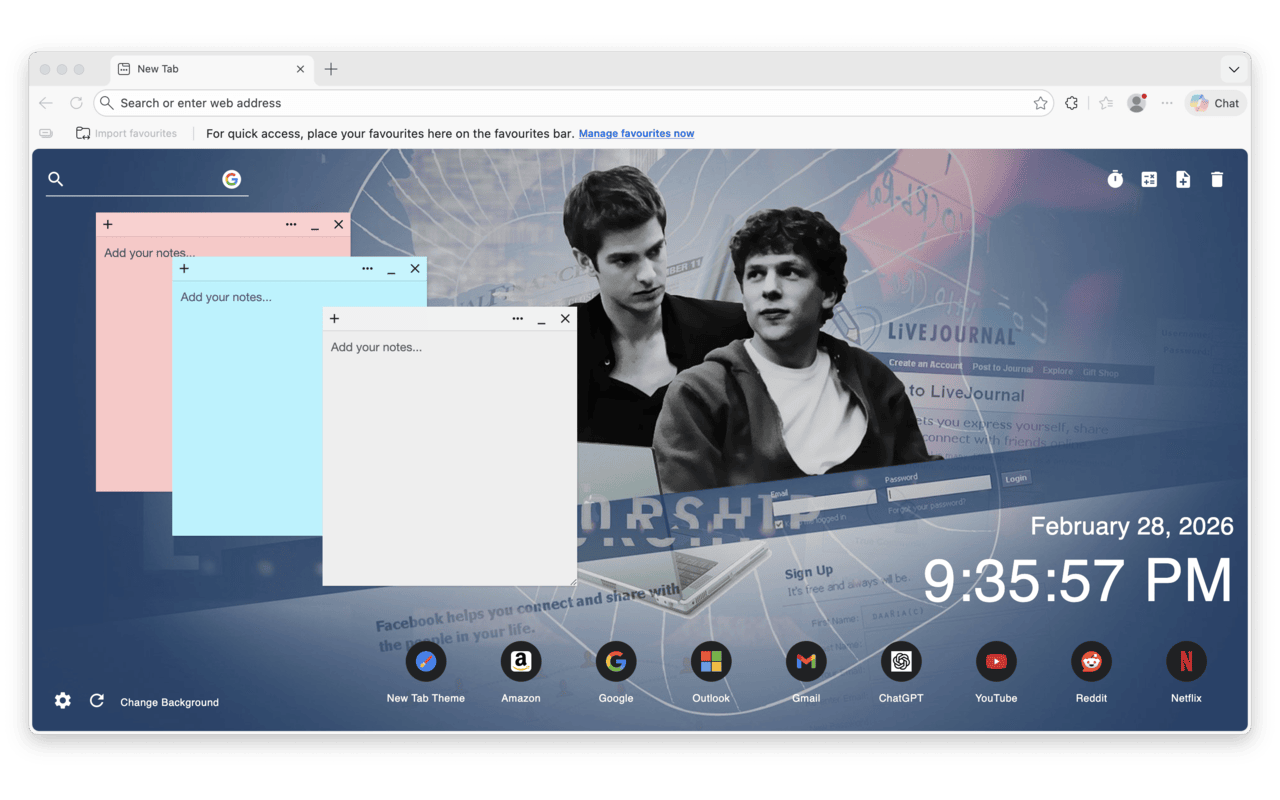Open the Amazon shortcut
Screen dimensions: 1280x800
pos(521,661)
